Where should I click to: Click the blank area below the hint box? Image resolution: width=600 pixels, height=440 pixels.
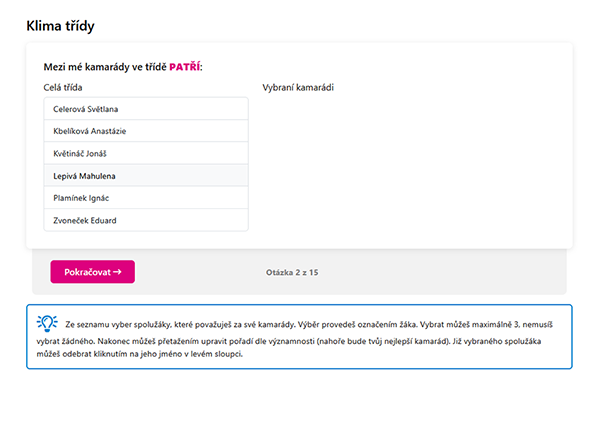pos(300,405)
